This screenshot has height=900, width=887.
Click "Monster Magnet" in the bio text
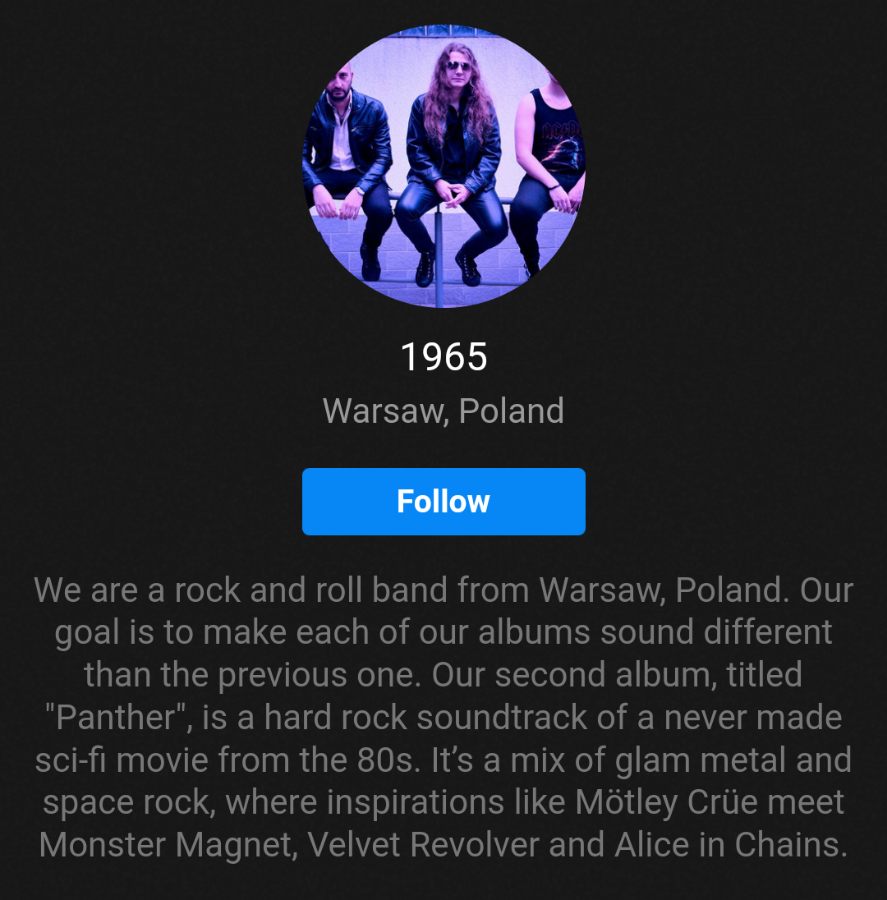pyautogui.click(x=165, y=845)
